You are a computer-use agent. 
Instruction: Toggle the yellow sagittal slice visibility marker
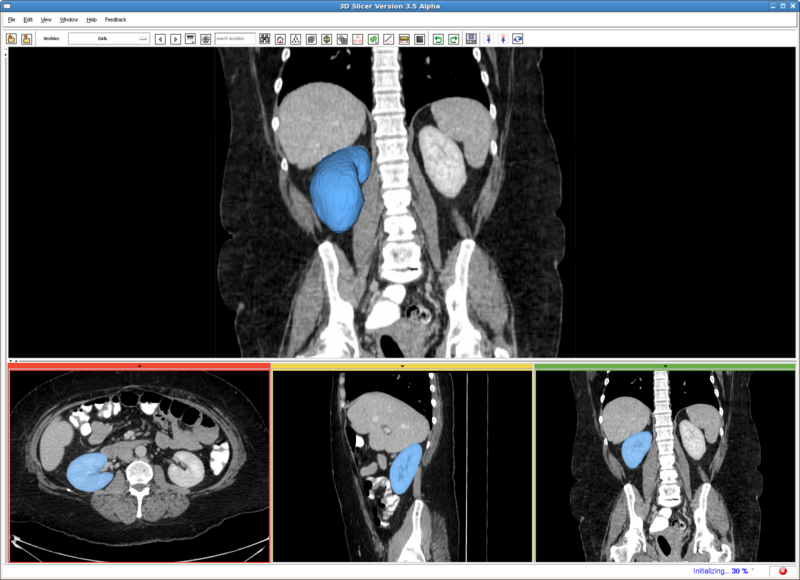pos(403,367)
